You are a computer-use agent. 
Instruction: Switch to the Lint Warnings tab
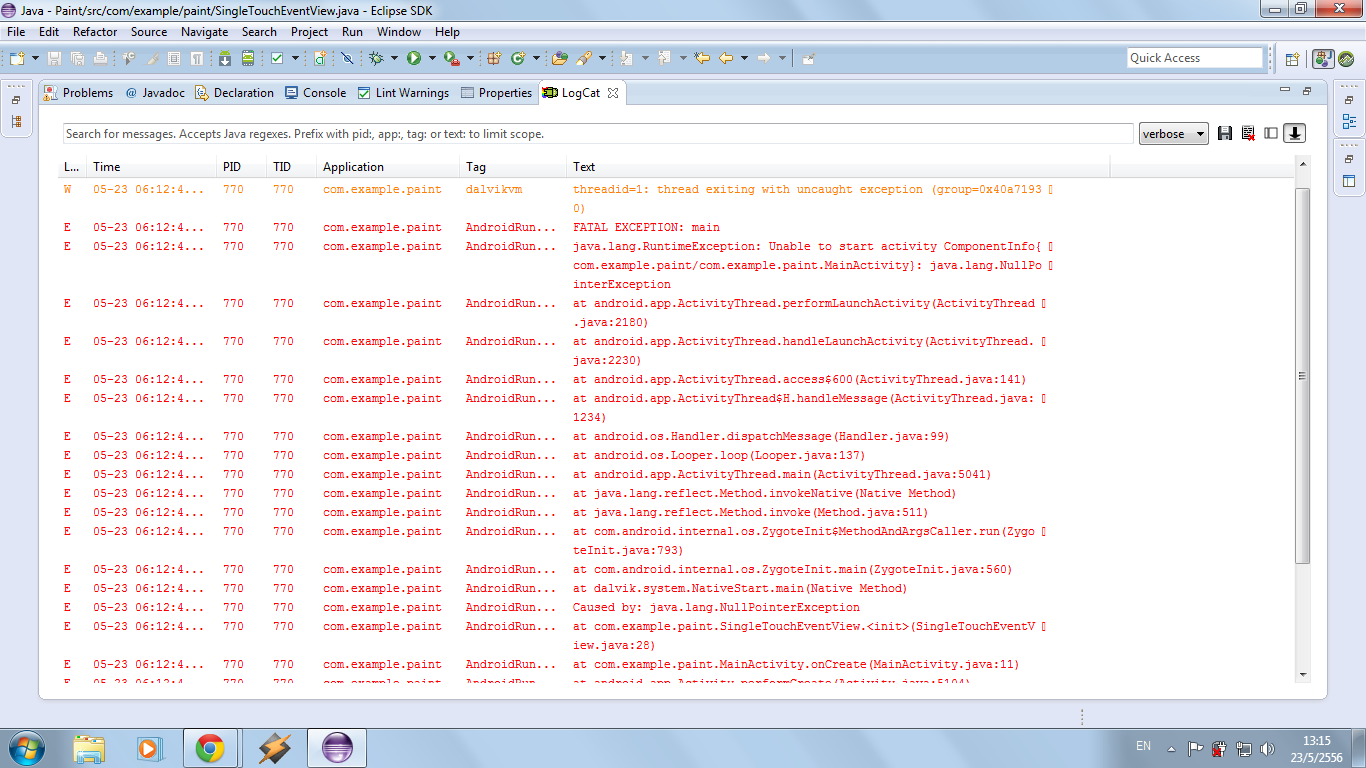point(403,93)
